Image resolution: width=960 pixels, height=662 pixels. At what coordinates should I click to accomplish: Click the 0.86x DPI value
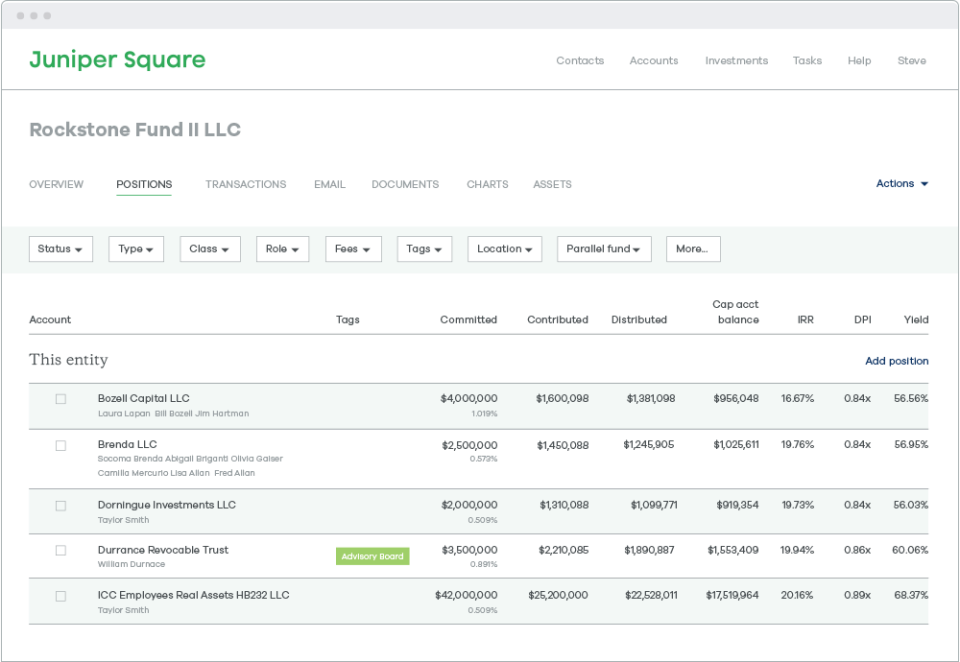[x=857, y=550]
